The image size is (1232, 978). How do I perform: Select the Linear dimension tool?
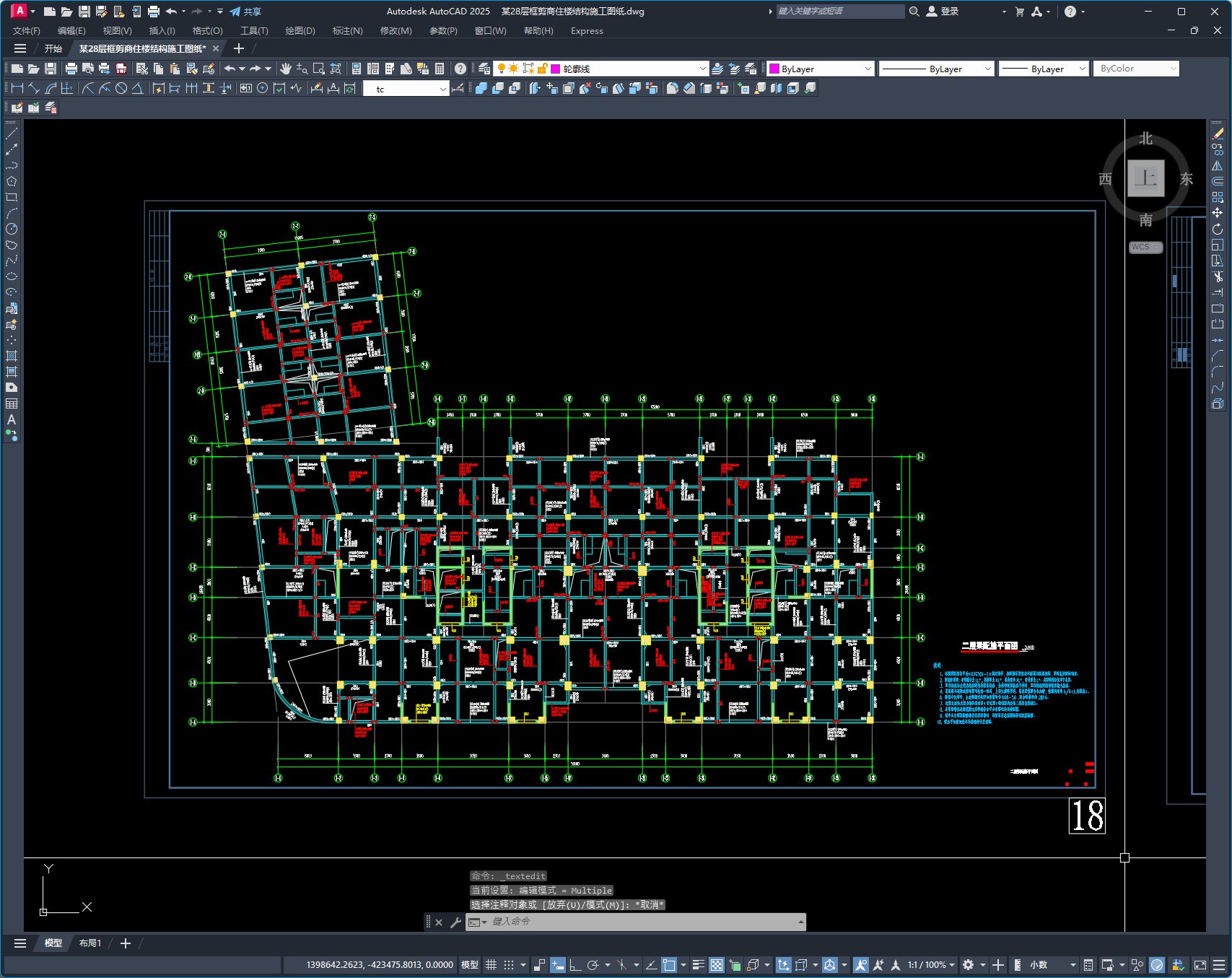pos(17,88)
